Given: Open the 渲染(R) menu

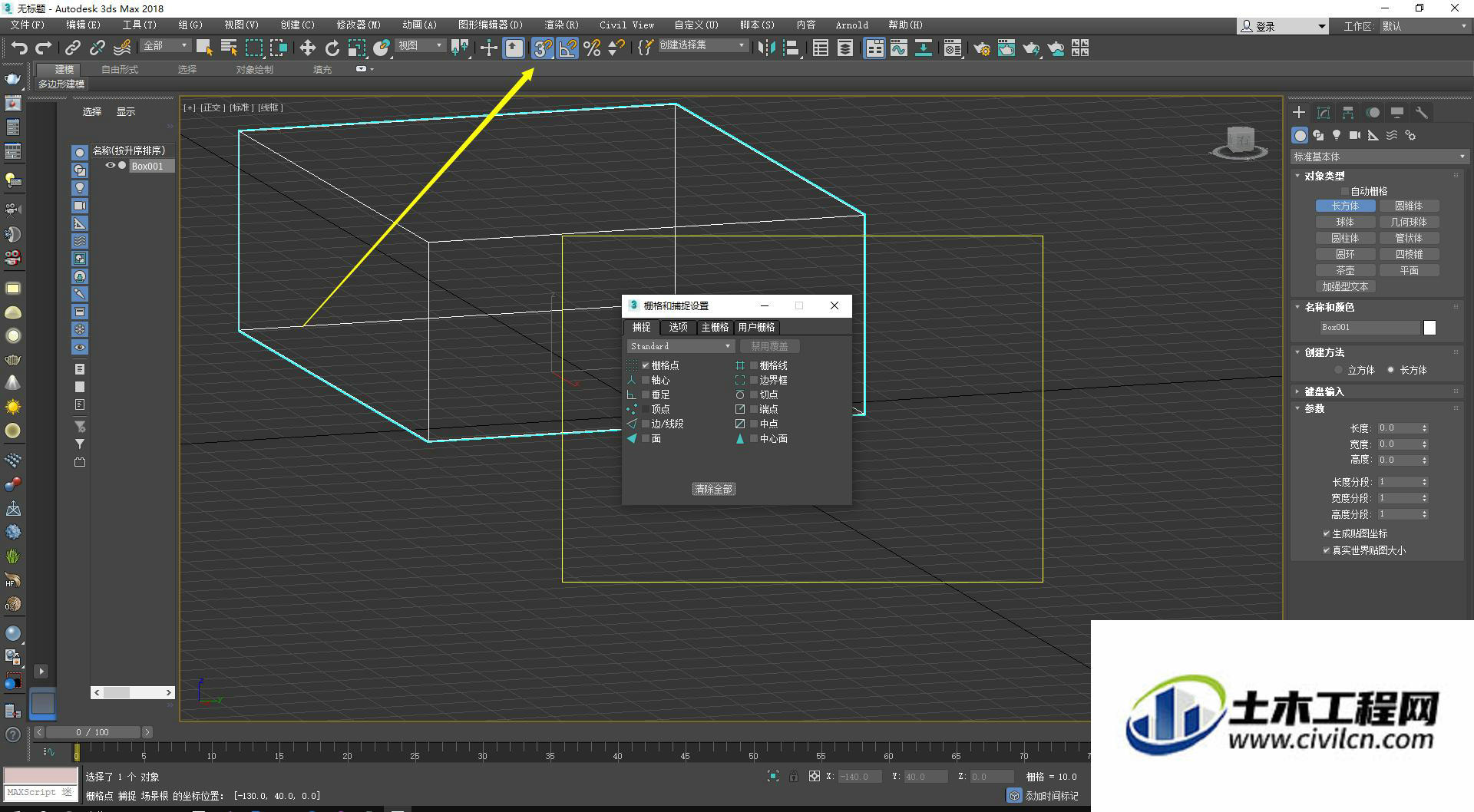Looking at the screenshot, I should coord(561,25).
